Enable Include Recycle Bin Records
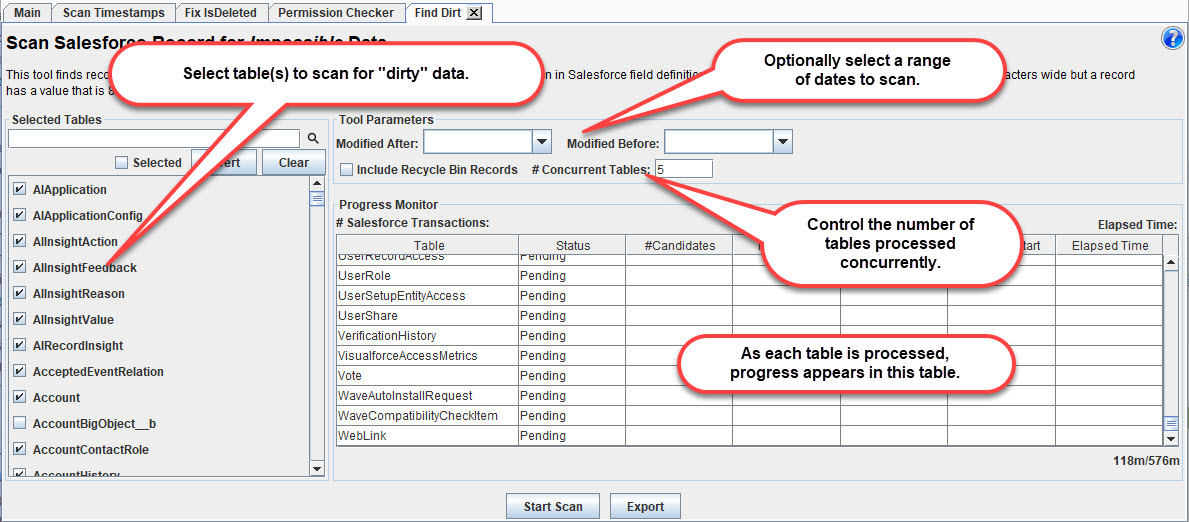Image resolution: width=1189 pixels, height=522 pixels. point(347,169)
